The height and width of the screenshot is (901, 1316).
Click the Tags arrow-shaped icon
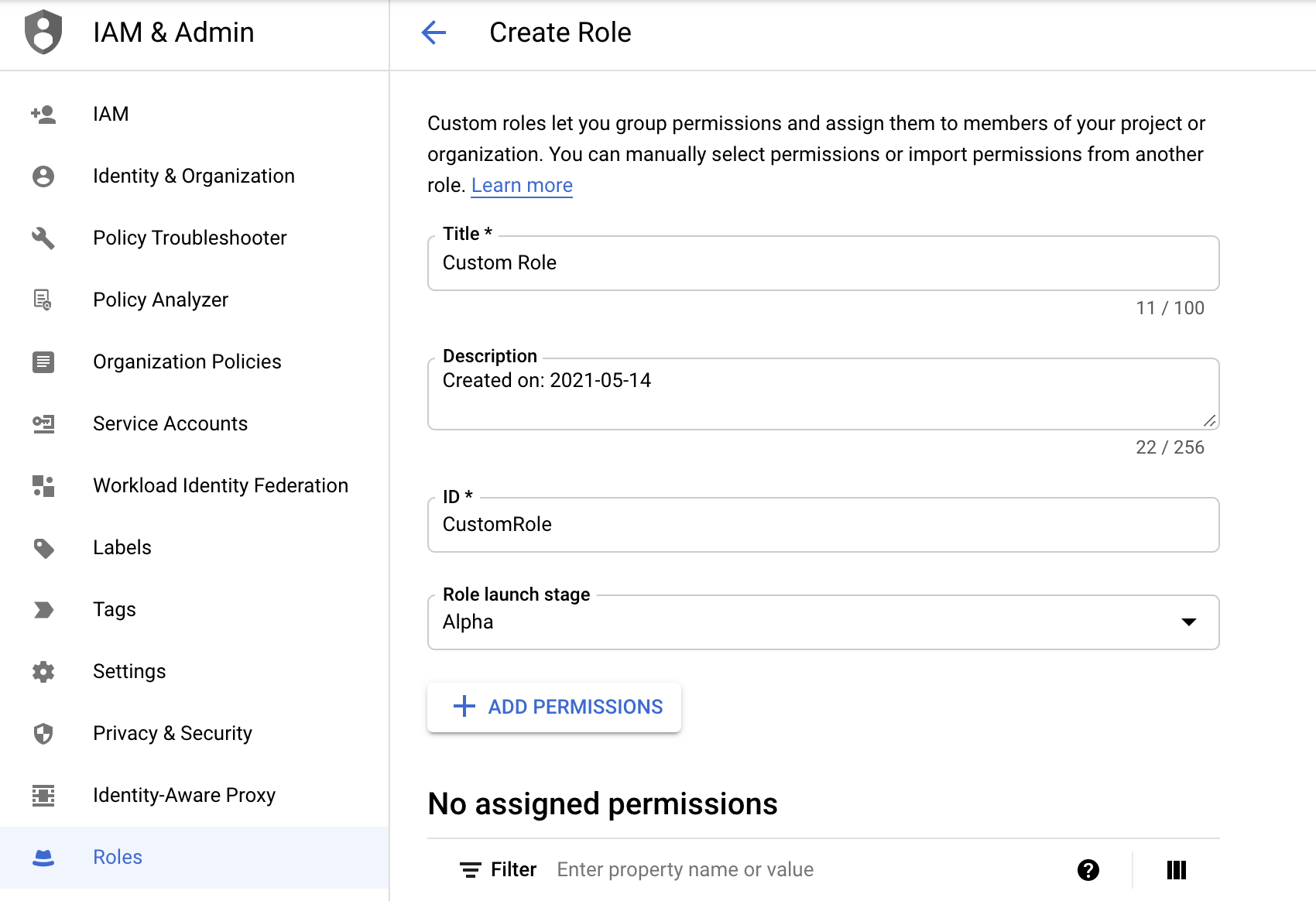(43, 610)
